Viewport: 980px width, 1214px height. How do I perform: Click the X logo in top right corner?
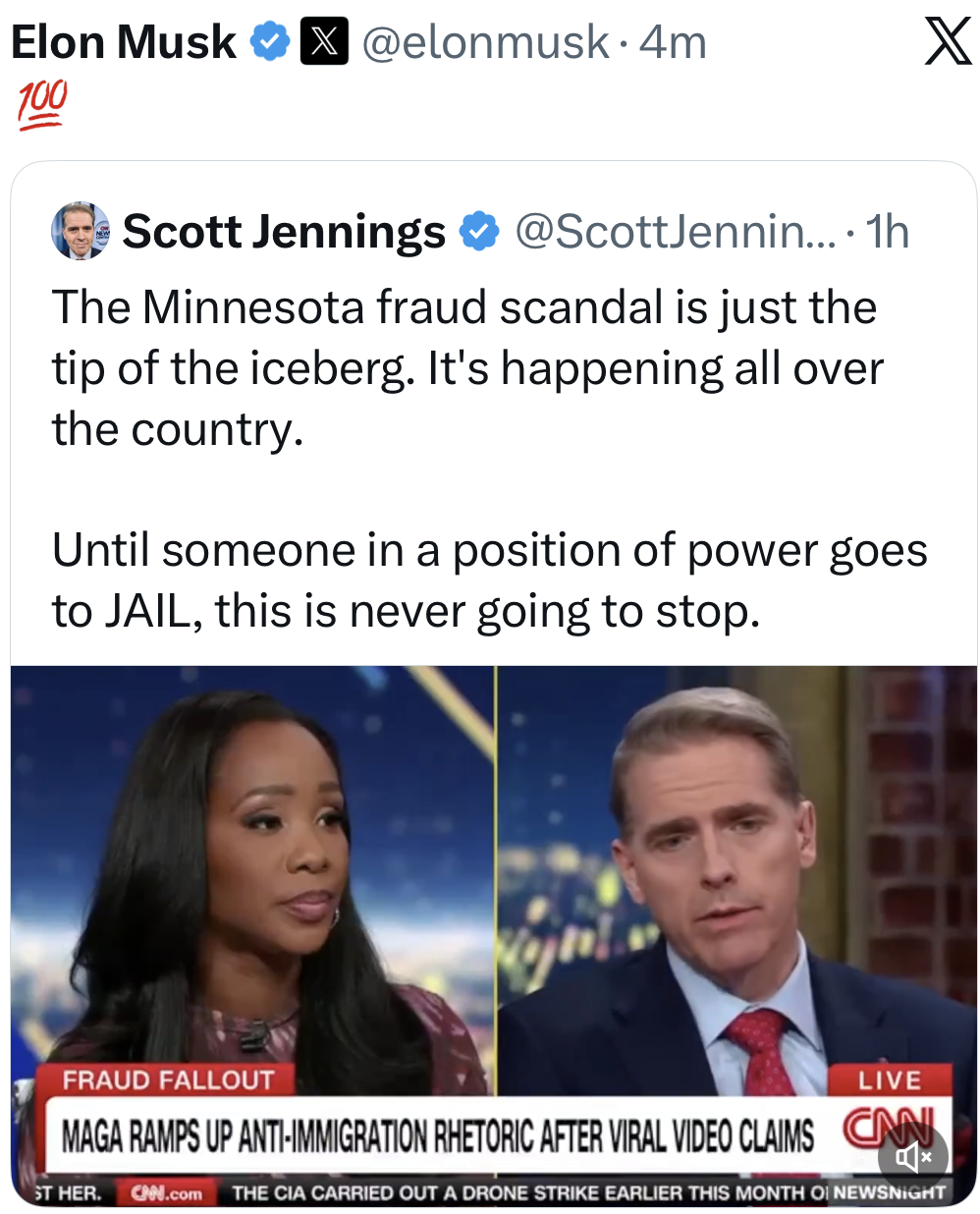pyautogui.click(x=948, y=42)
